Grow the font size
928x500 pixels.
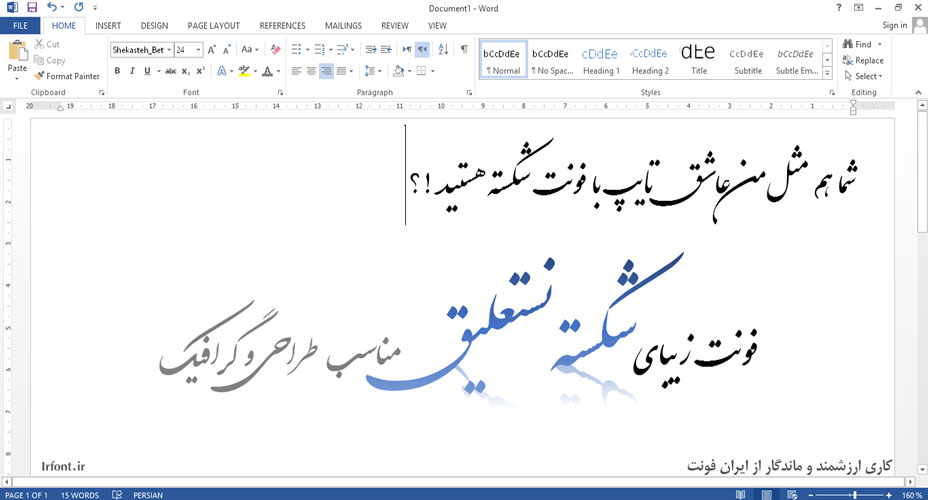213,49
